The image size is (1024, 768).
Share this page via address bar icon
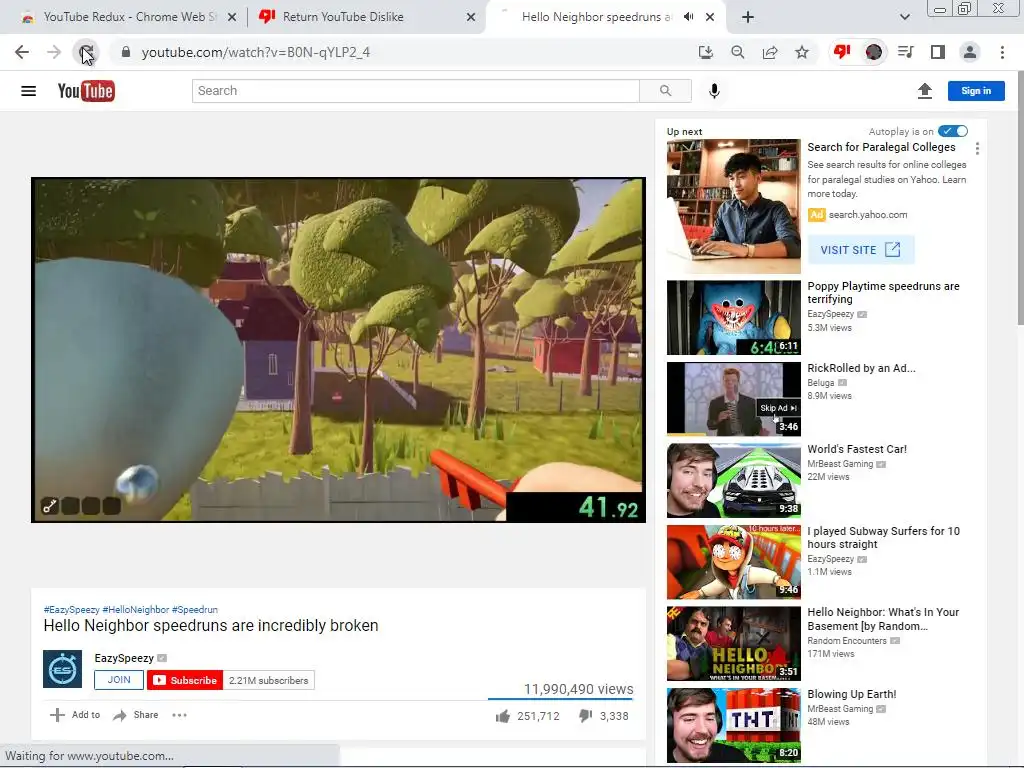coord(770,52)
